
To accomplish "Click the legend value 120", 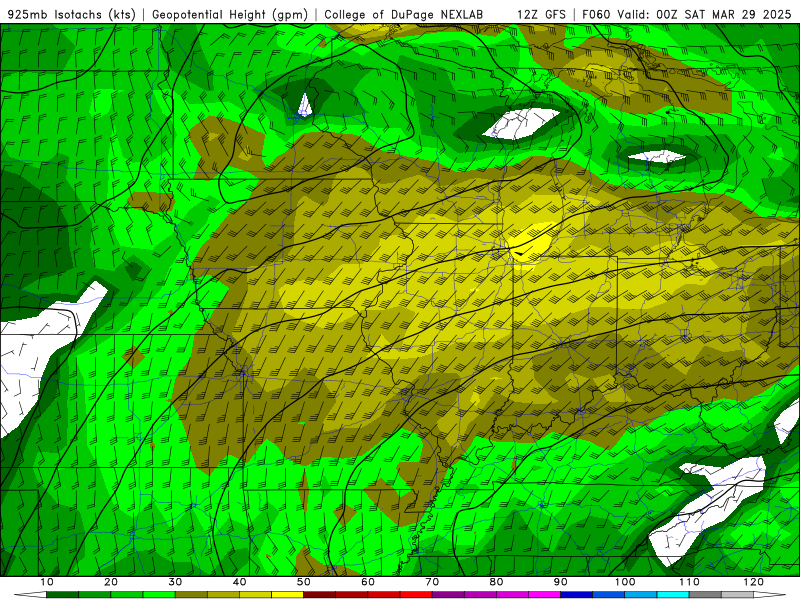I will [754, 582].
